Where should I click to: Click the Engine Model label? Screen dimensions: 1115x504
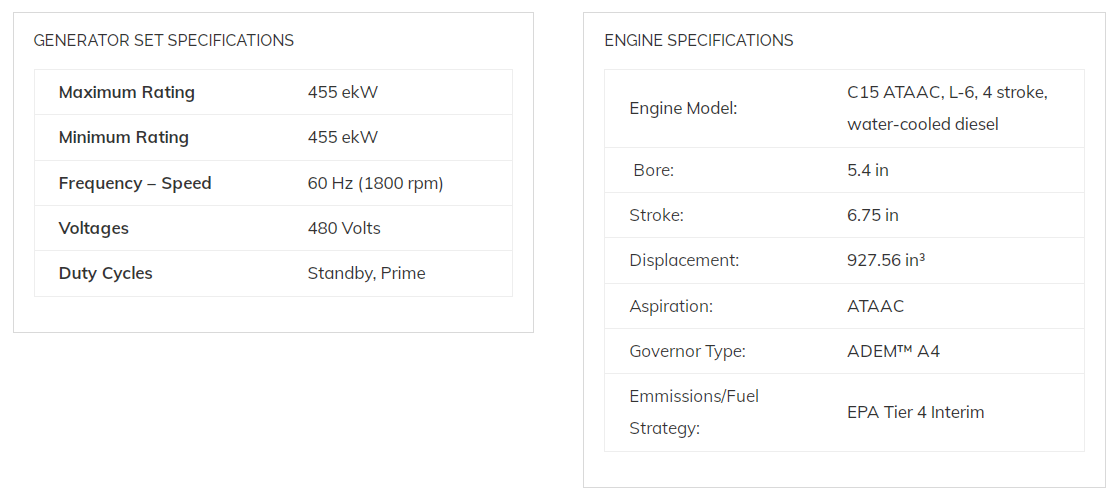tap(683, 109)
